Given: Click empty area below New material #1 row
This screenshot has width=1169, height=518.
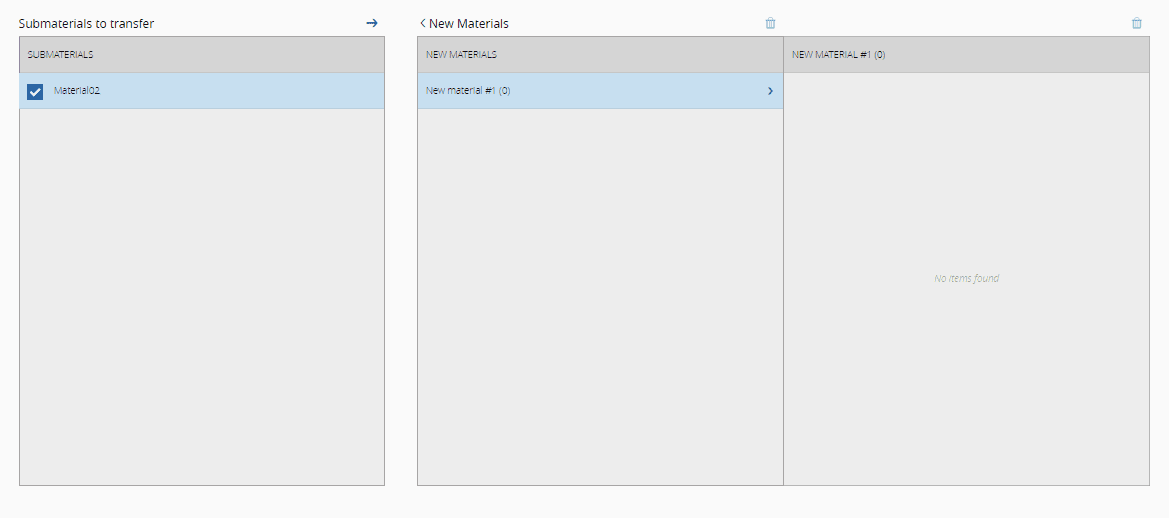Looking at the screenshot, I should click(x=600, y=300).
